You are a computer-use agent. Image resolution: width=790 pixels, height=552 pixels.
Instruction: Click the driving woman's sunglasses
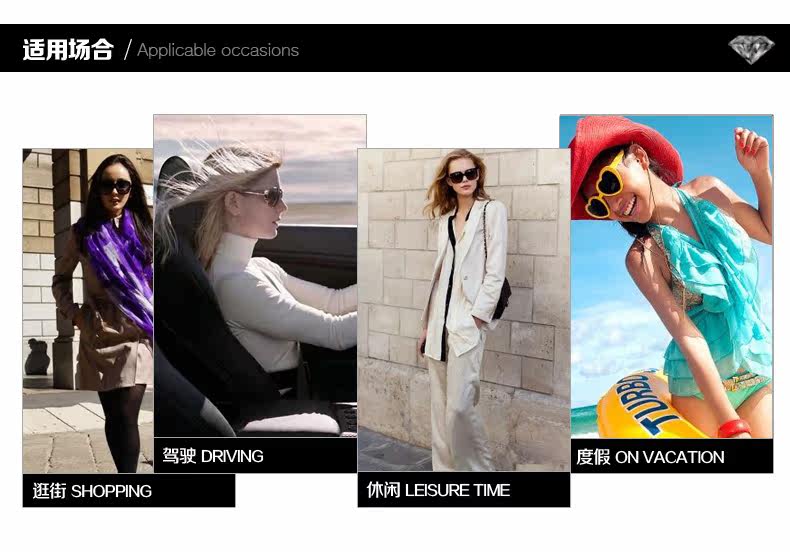[x=264, y=195]
